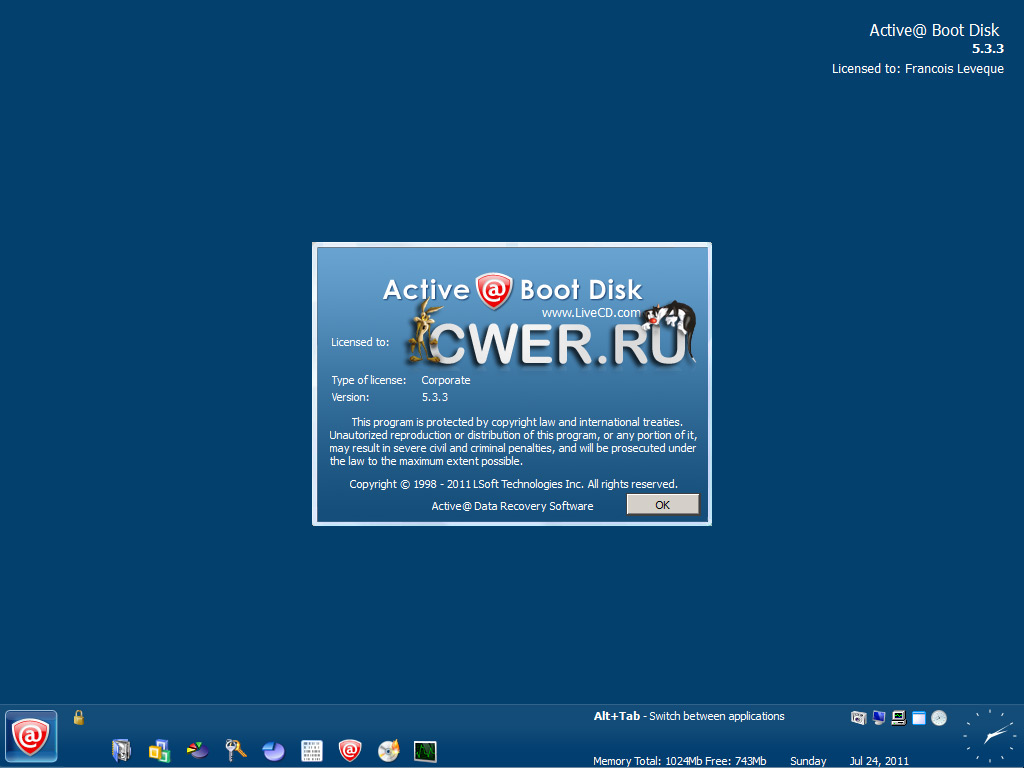Open the multicolor pie chart partition icon
Screen dimensions: 1024x768
[197, 750]
